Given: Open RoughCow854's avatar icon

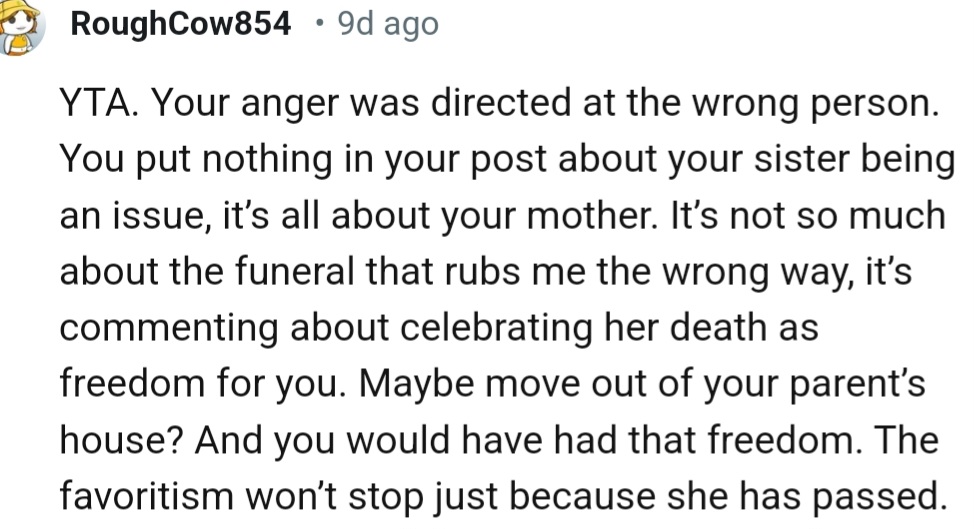Looking at the screenshot, I should pyautogui.click(x=22, y=26).
